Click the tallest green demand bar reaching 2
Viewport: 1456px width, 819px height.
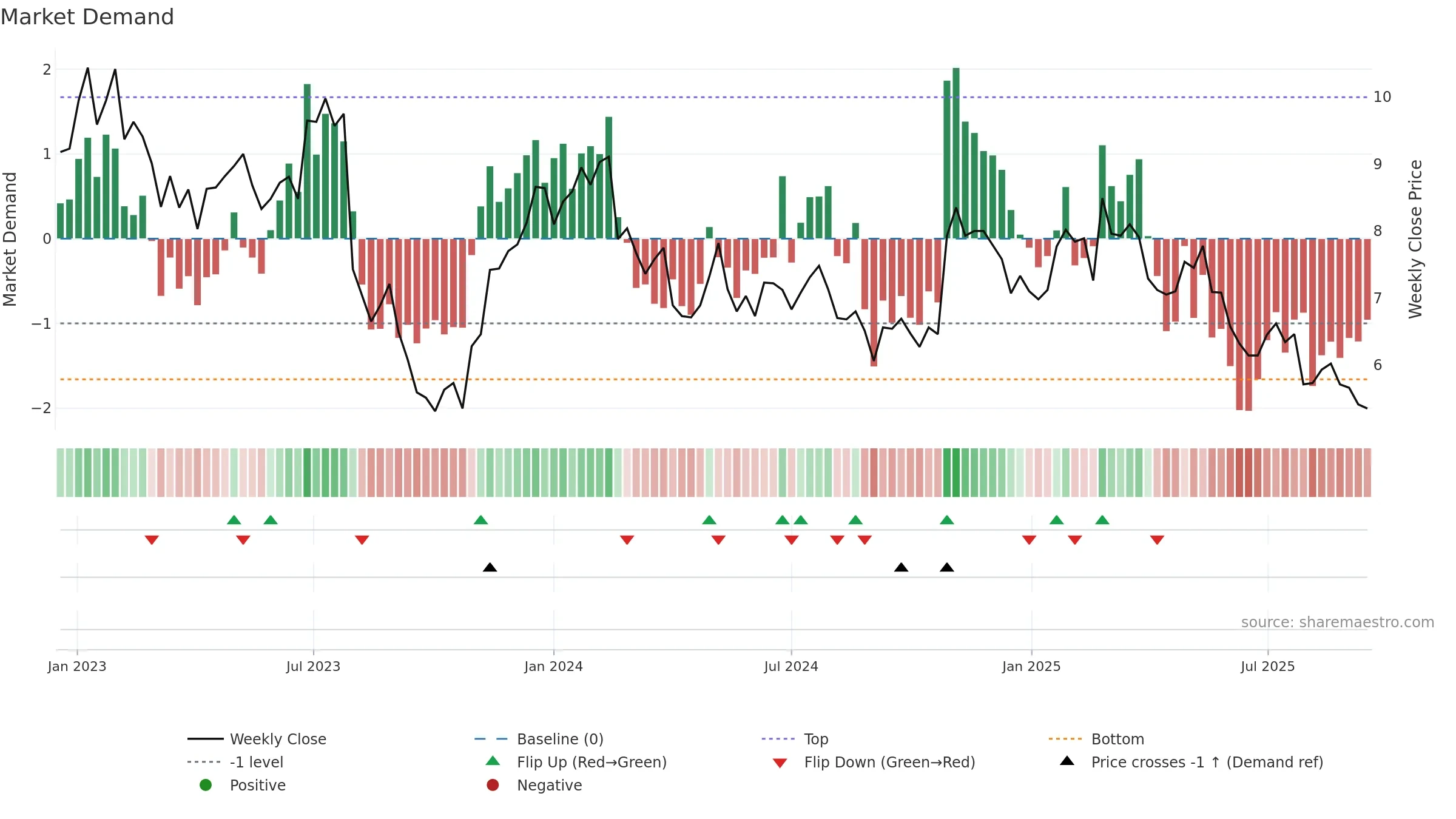[956, 153]
